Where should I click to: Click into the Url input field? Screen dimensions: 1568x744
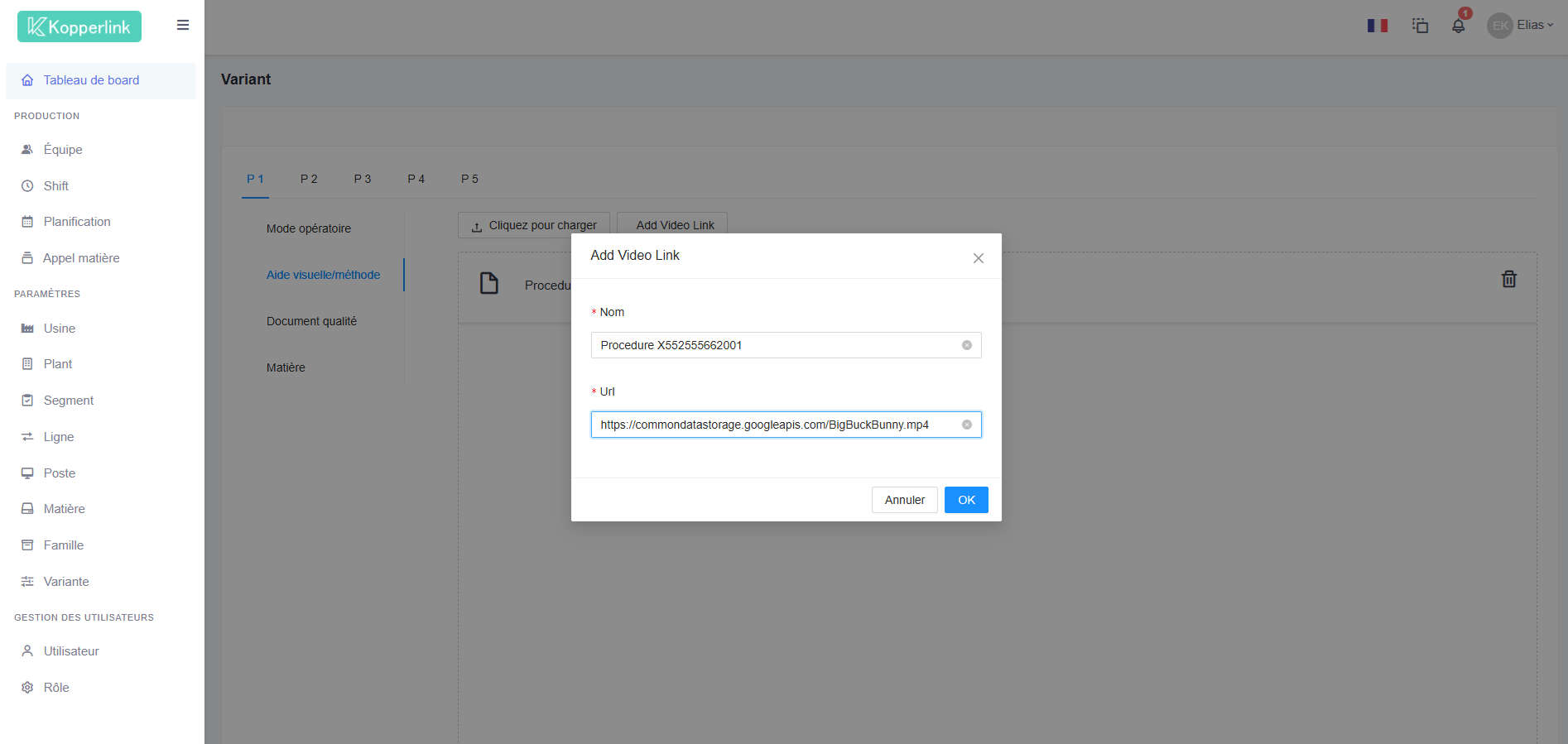pyautogui.click(x=774, y=425)
